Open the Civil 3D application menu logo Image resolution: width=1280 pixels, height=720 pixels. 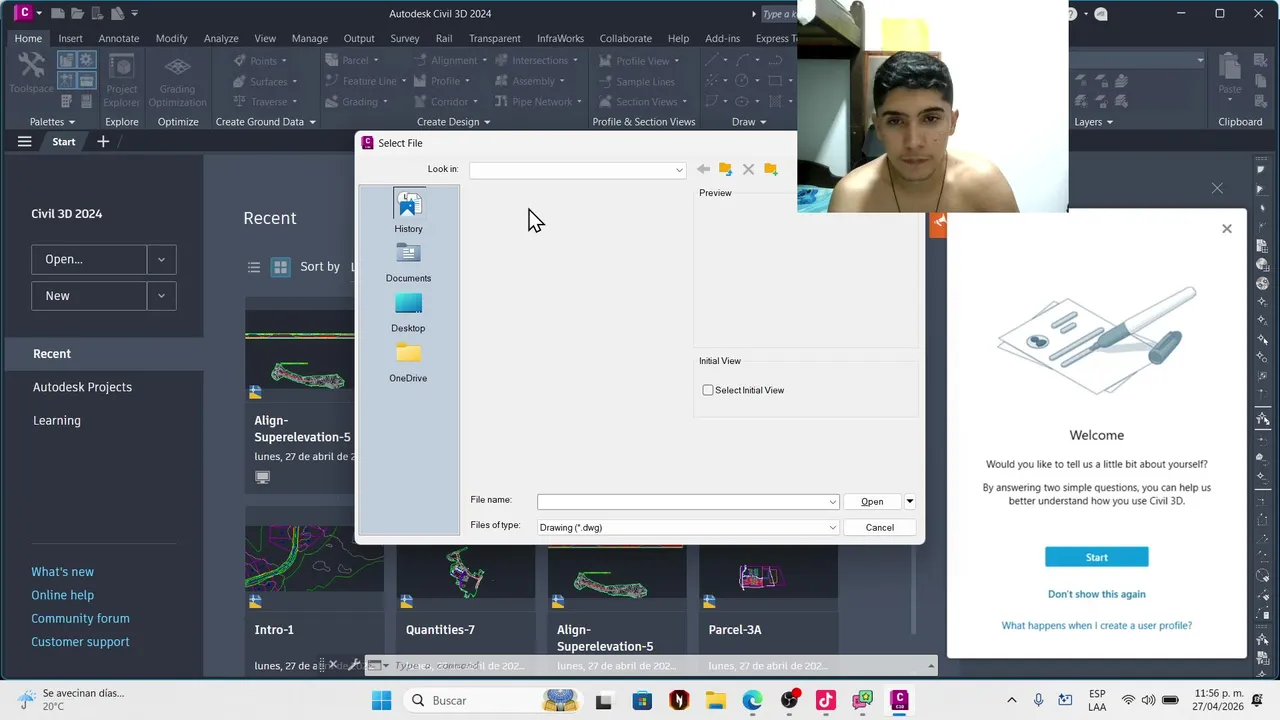point(22,14)
